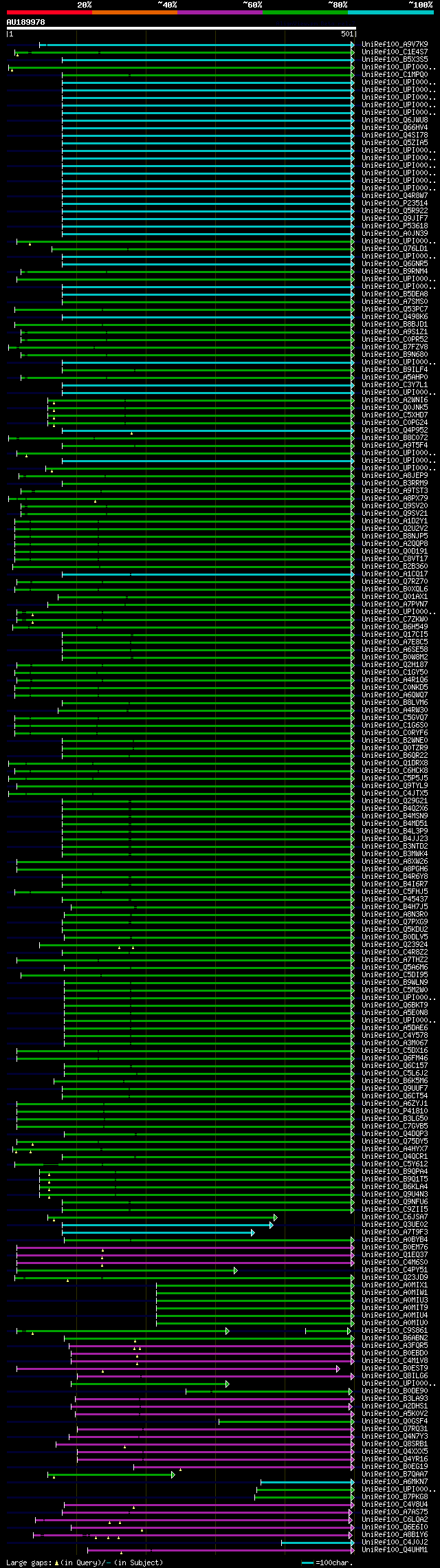Open hit UniRef100_Q66HV4
The height and width of the screenshot is (1568, 440).
(x=395, y=128)
